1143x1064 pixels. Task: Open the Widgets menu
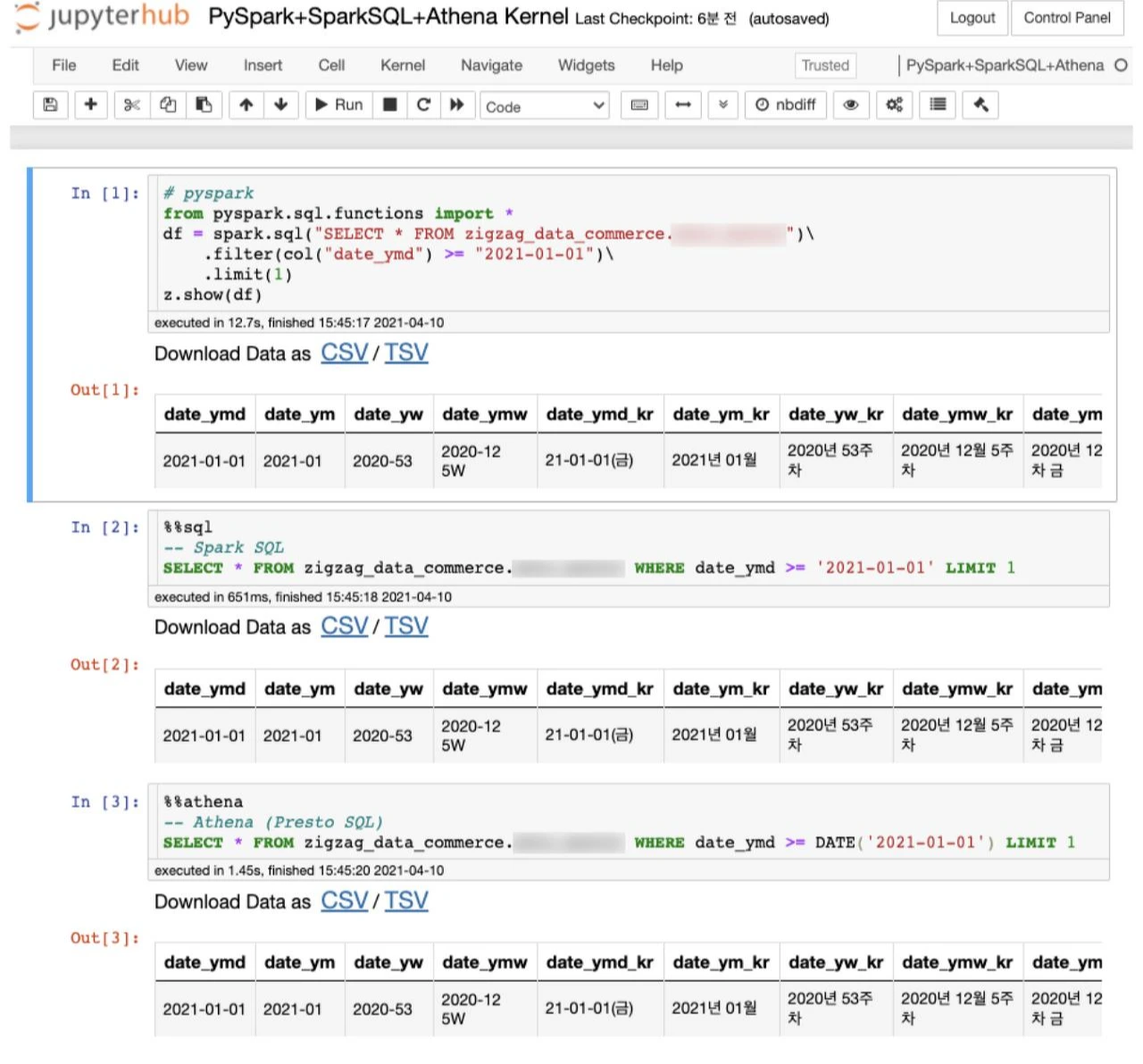point(586,65)
